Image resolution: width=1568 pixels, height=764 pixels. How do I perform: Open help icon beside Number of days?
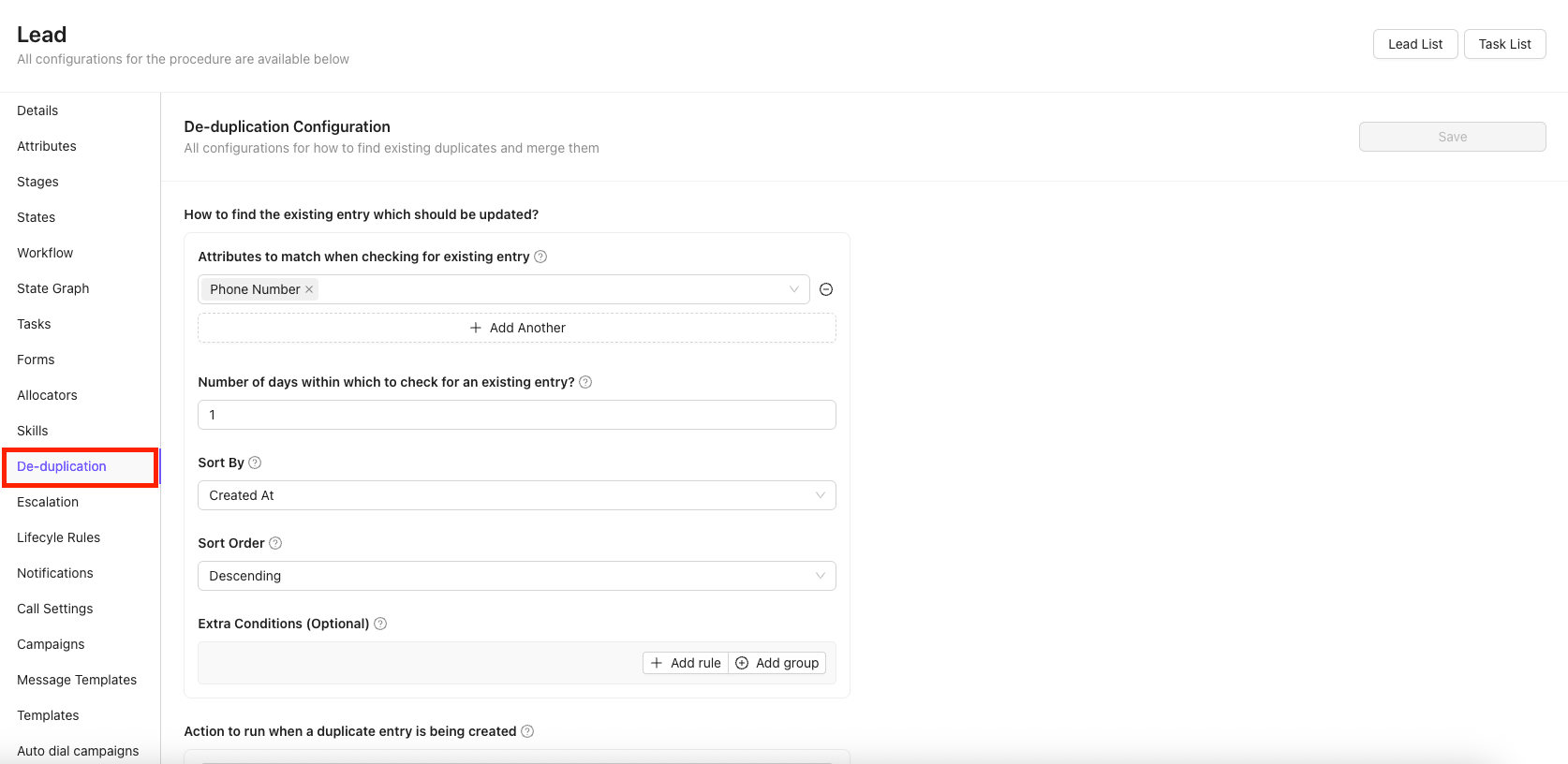(x=585, y=382)
